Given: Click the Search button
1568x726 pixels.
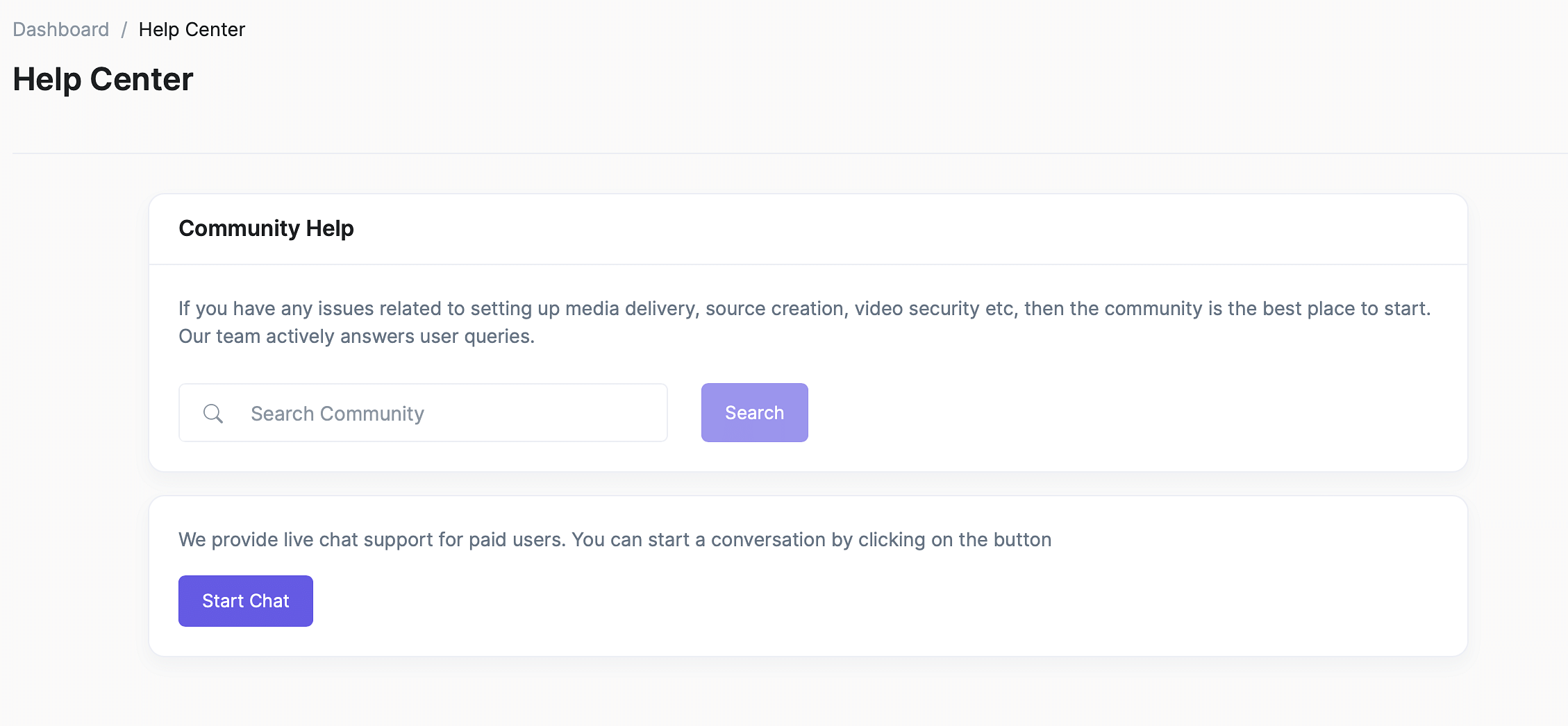Looking at the screenshot, I should [x=754, y=413].
